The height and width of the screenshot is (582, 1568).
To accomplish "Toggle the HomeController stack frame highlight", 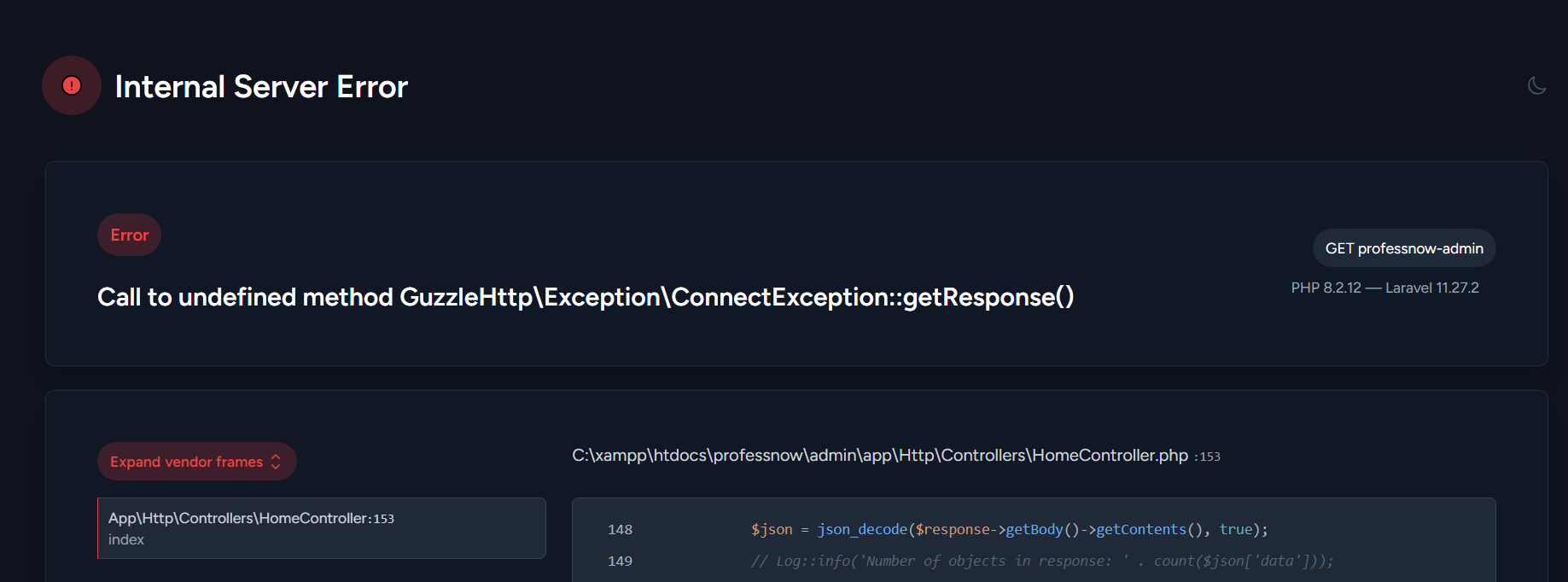I will pyautogui.click(x=322, y=527).
